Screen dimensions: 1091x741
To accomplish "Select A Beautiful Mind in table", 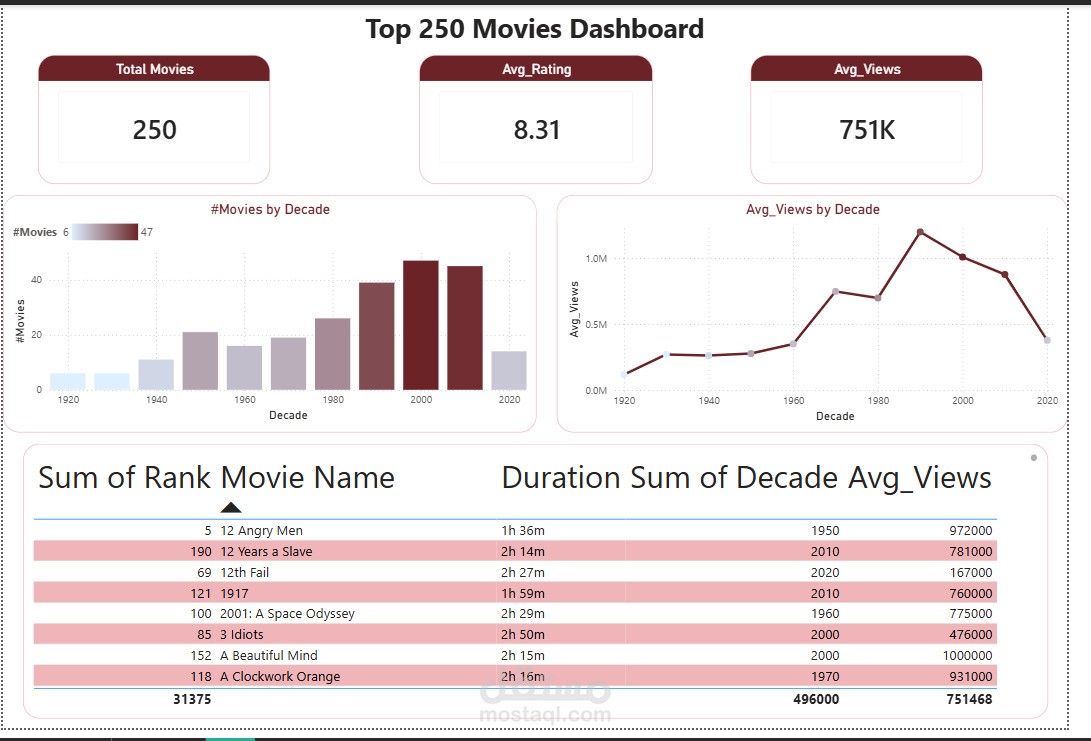I will [269, 655].
